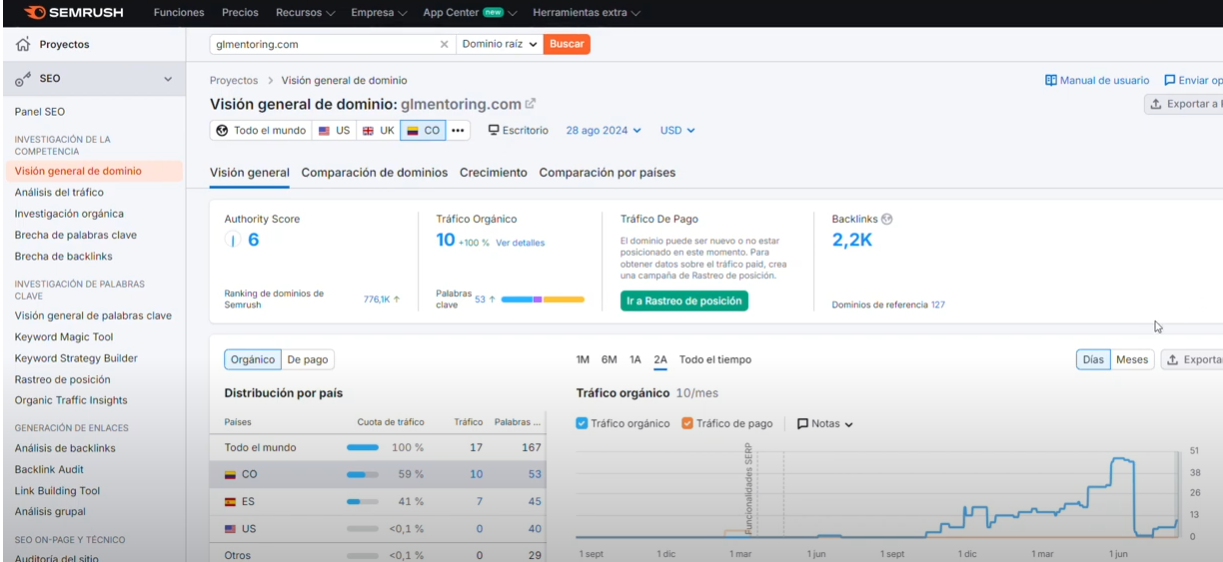Click the Spain flag in the country table
The image size is (1223, 562).
[x=230, y=501]
